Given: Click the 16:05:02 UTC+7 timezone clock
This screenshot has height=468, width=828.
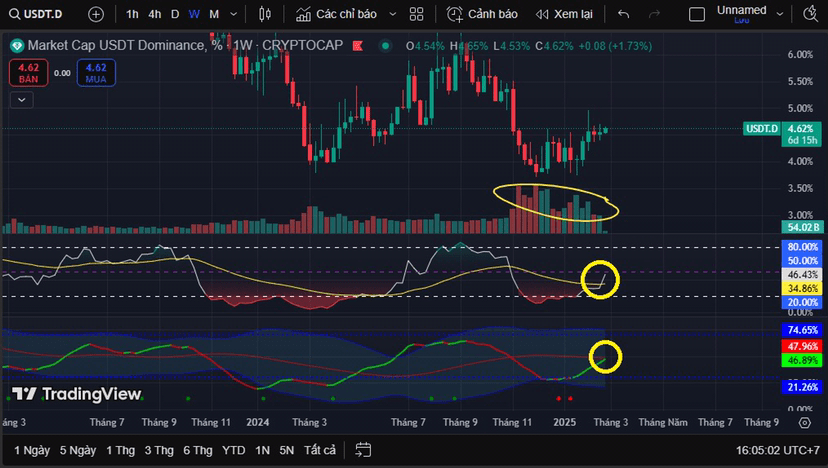Looking at the screenshot, I should (x=777, y=450).
